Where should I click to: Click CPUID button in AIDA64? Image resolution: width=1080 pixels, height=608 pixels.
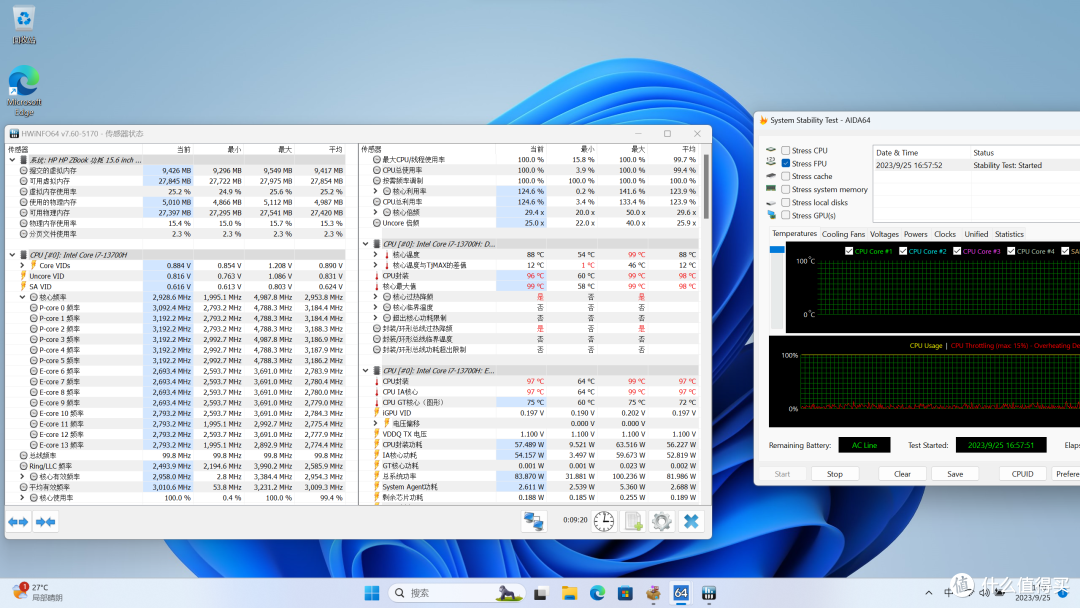tap(1022, 474)
